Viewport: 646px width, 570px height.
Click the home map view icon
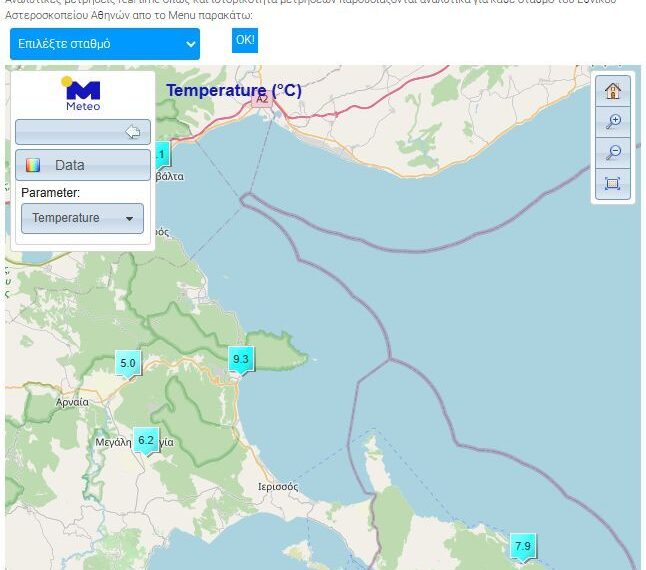(613, 90)
